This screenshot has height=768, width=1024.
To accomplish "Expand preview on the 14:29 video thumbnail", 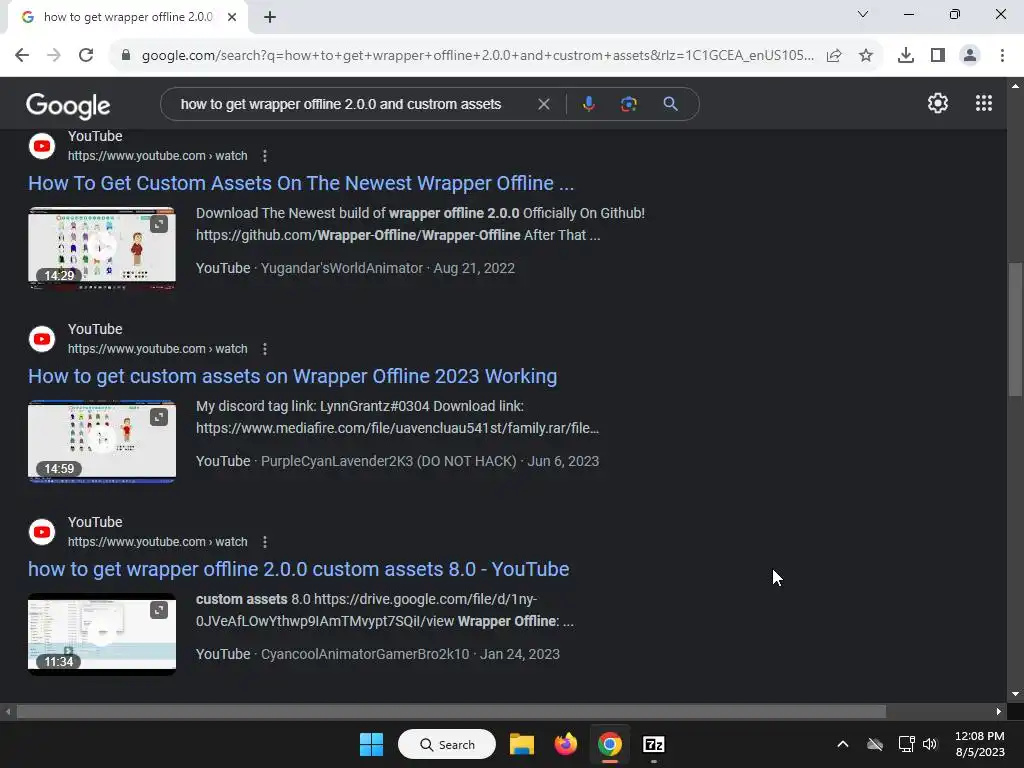I will 159,225.
